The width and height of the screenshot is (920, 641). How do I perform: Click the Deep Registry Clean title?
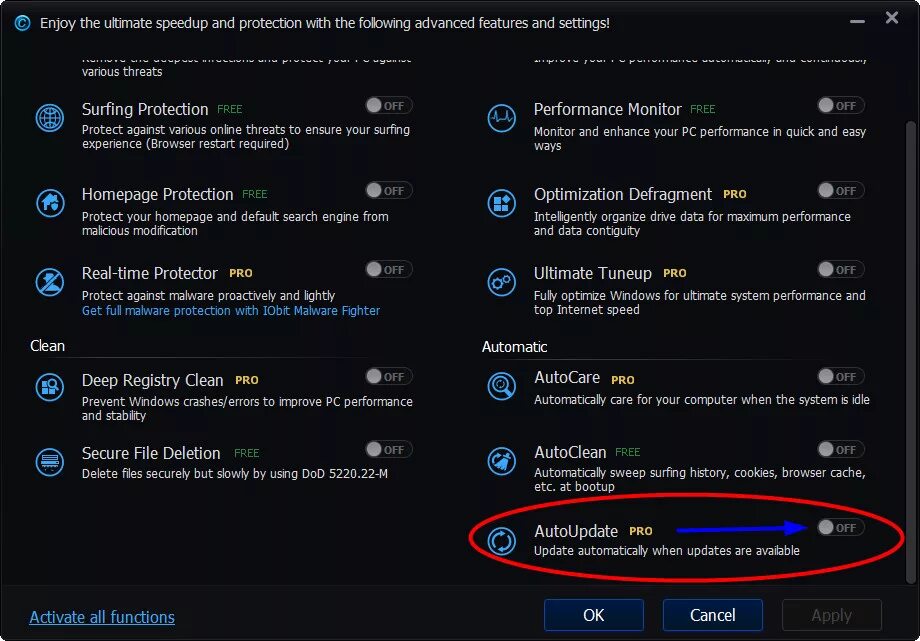(153, 380)
